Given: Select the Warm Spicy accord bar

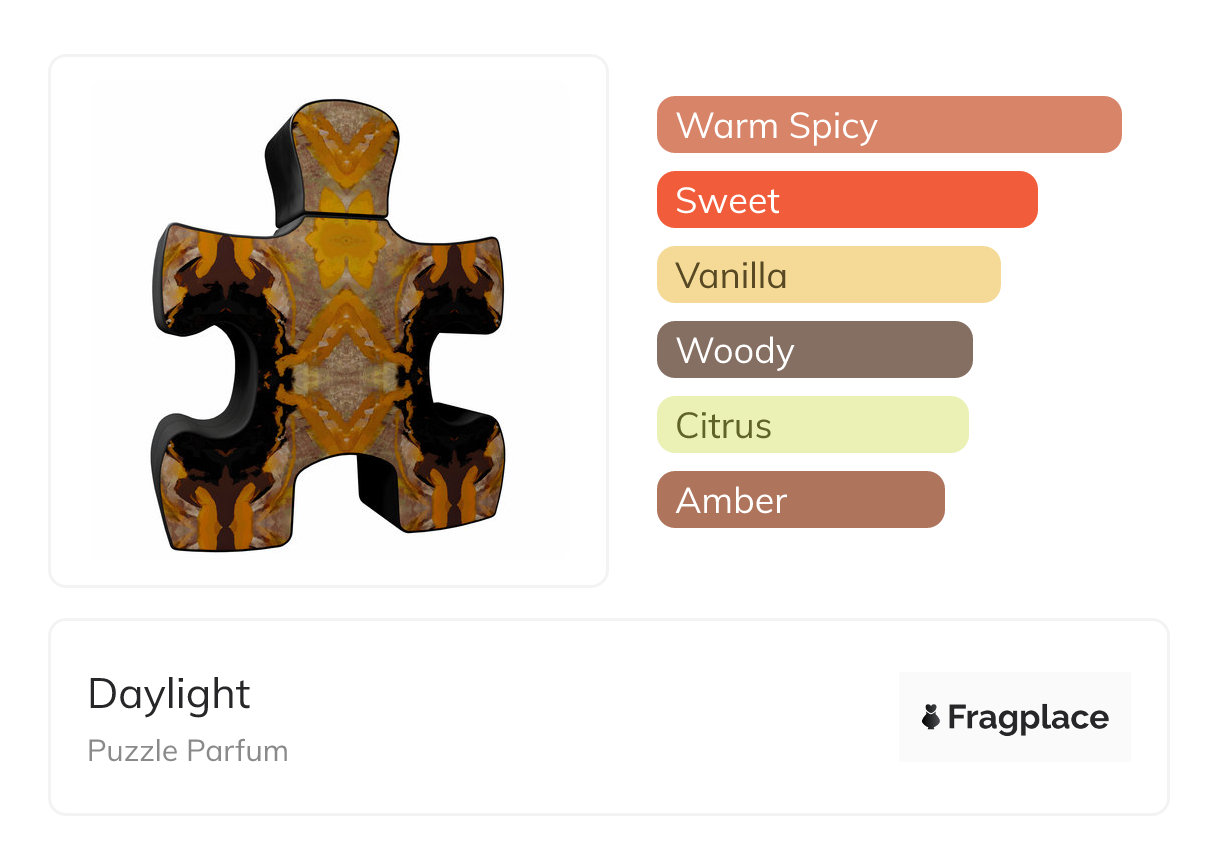Looking at the screenshot, I should tap(888, 125).
